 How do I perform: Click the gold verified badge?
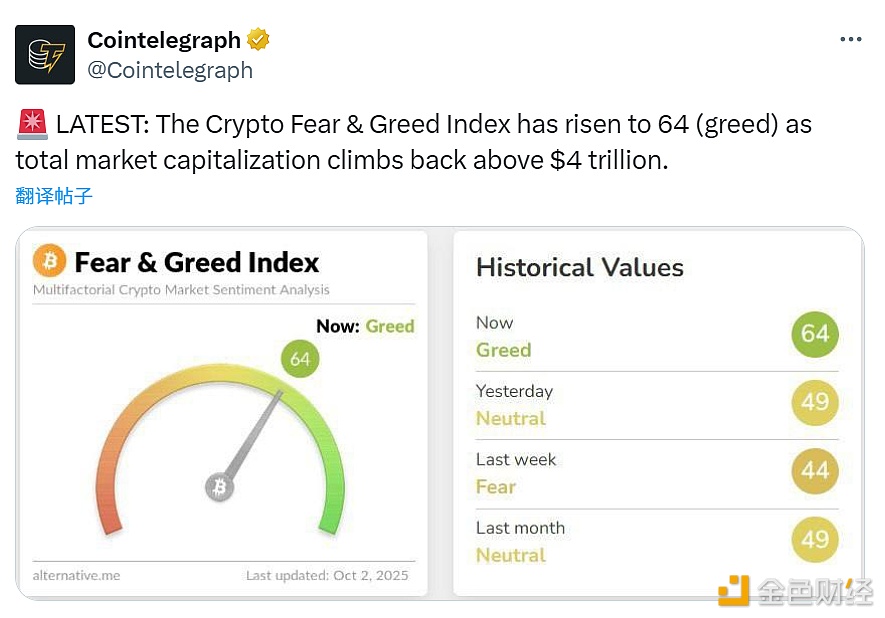tap(258, 40)
